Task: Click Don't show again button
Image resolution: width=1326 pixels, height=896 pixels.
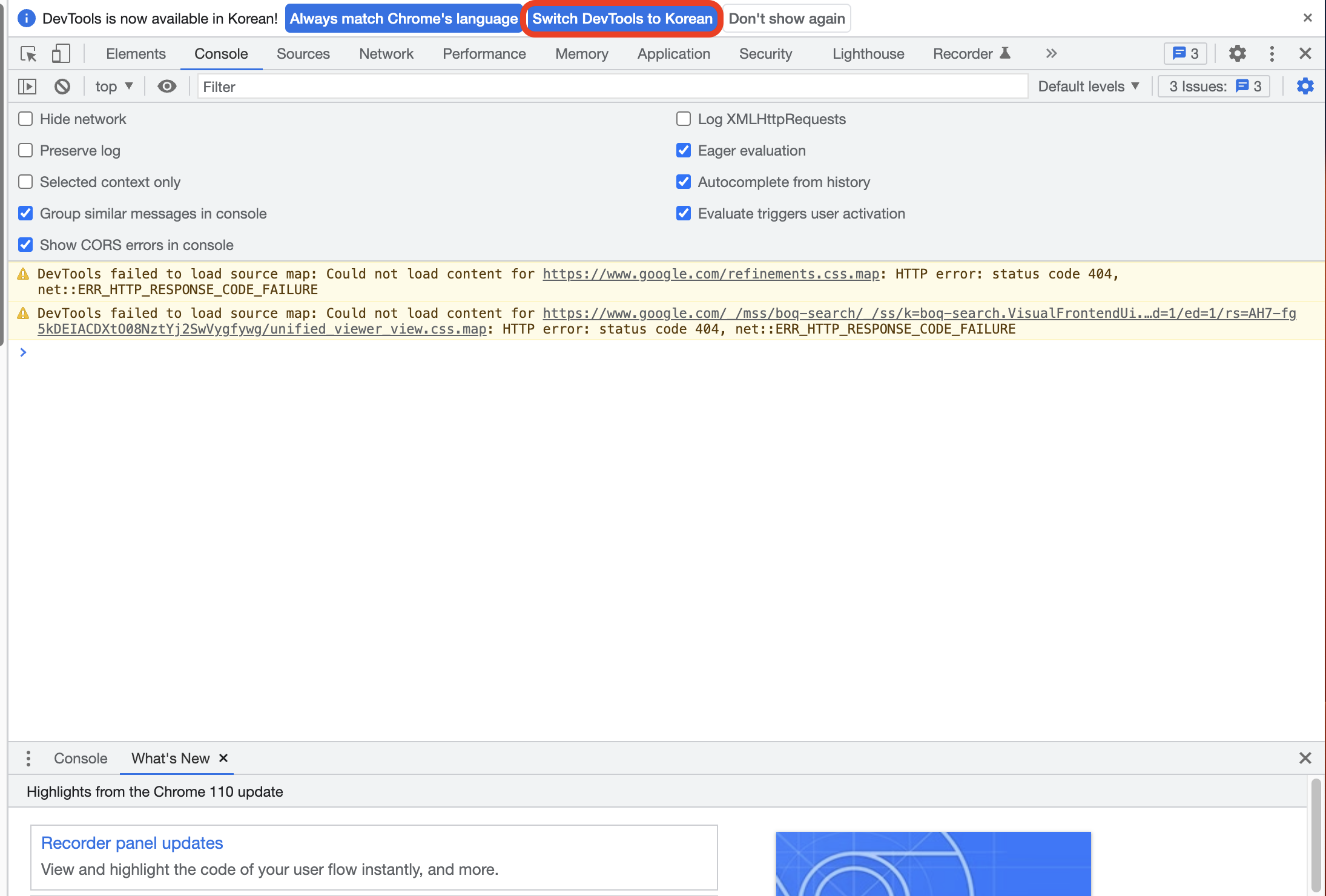Action: [787, 18]
